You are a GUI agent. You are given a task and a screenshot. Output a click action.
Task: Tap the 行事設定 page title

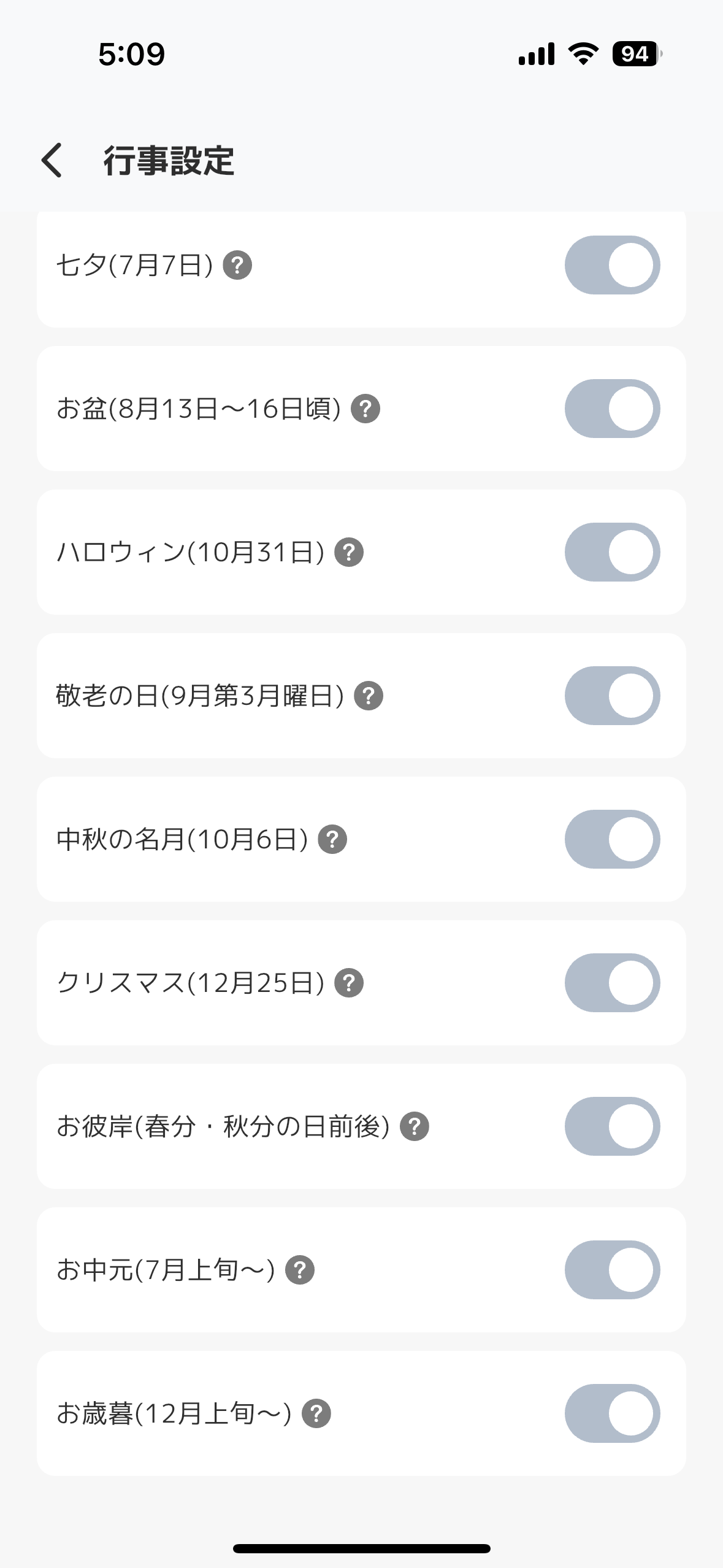tap(169, 161)
